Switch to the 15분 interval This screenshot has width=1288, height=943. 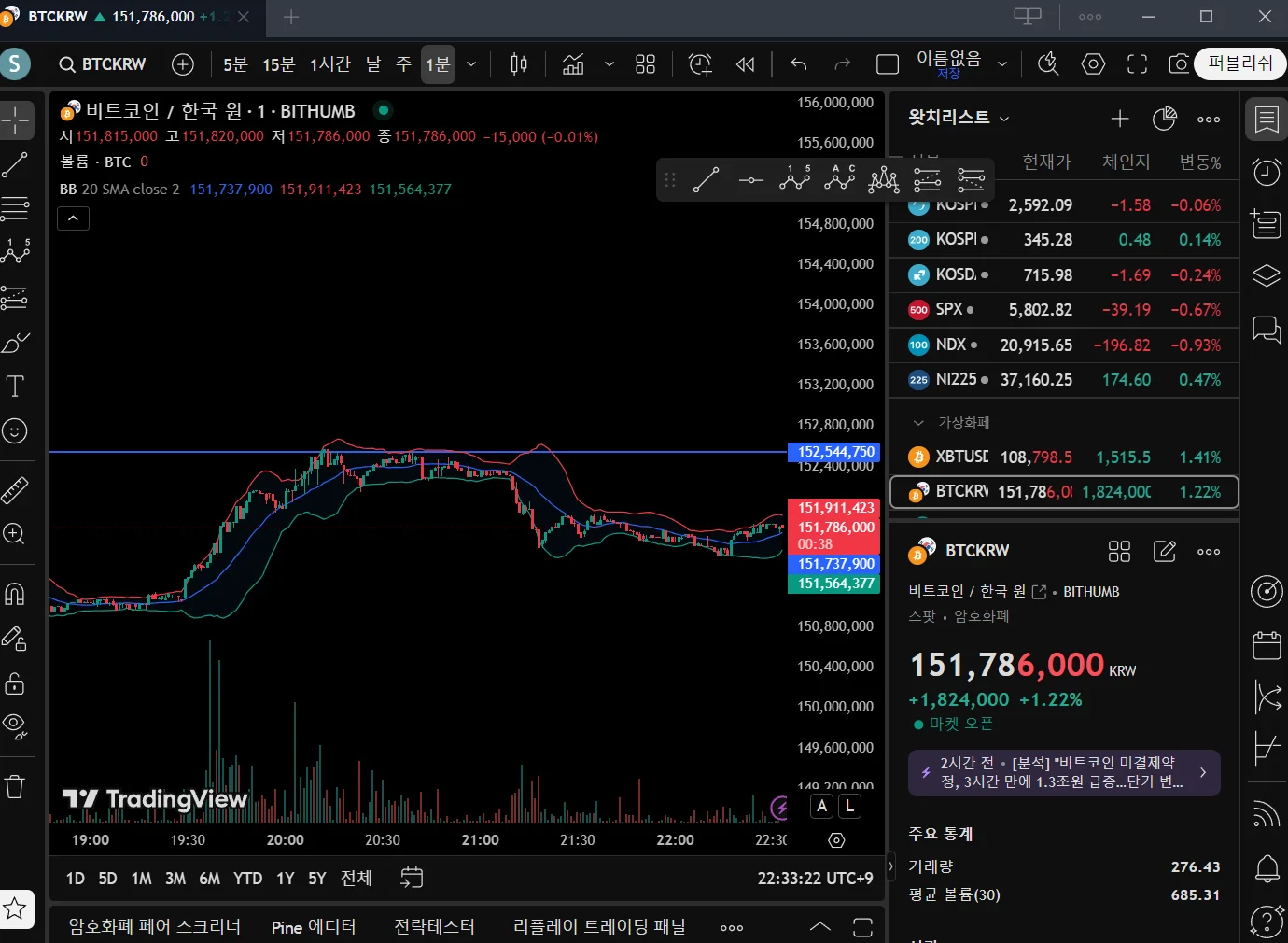click(x=278, y=64)
